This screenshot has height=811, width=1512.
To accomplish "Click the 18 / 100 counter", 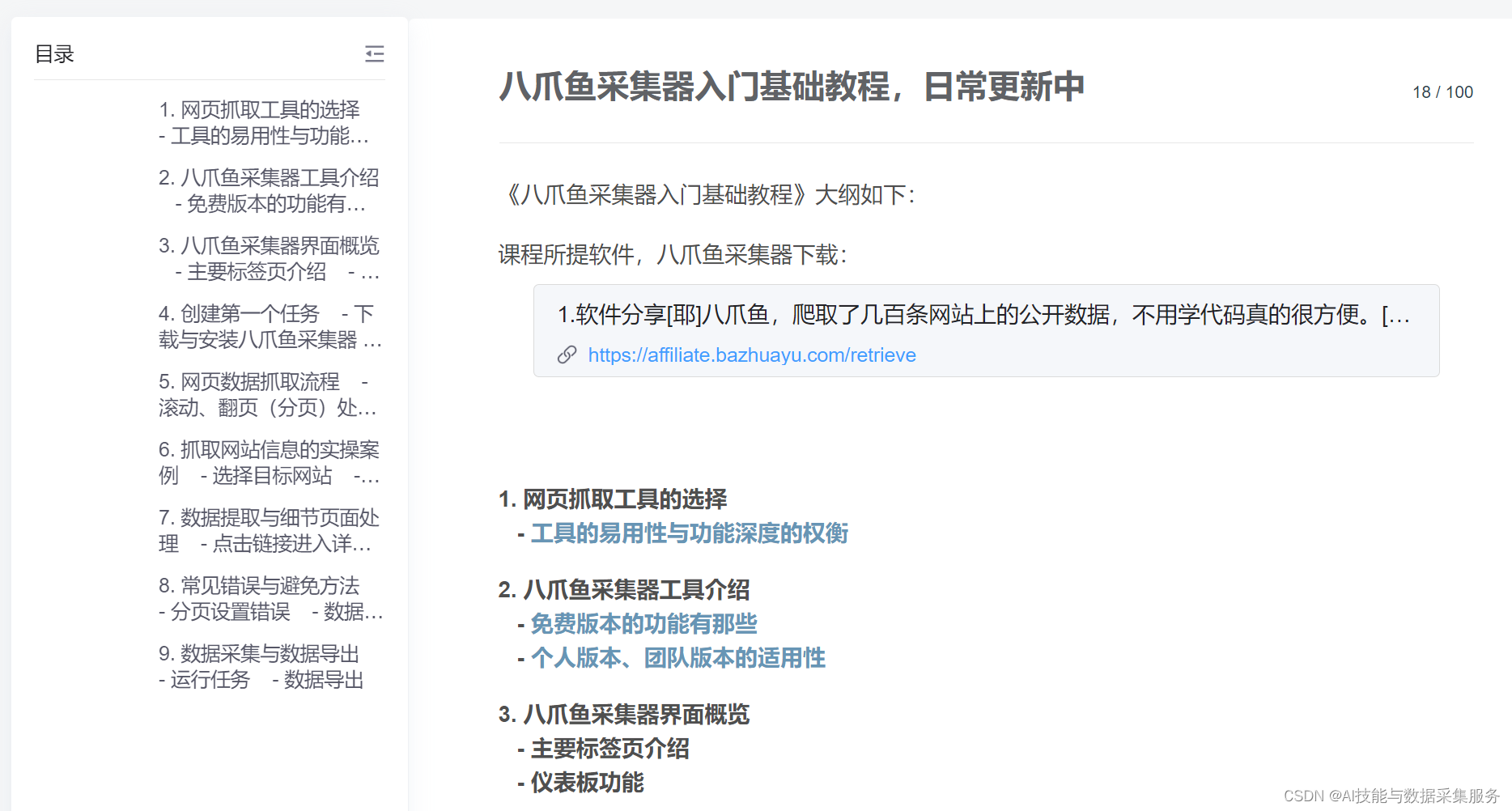I will [x=1442, y=92].
